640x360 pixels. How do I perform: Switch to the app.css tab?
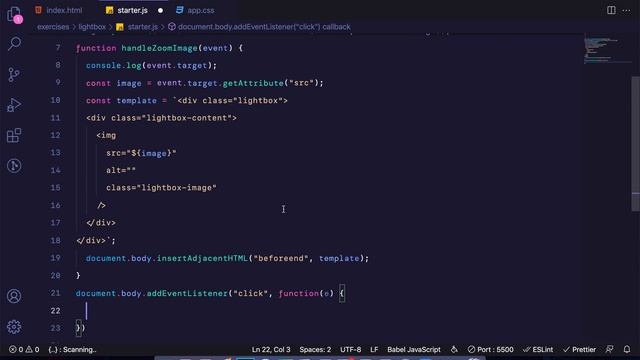click(196, 10)
